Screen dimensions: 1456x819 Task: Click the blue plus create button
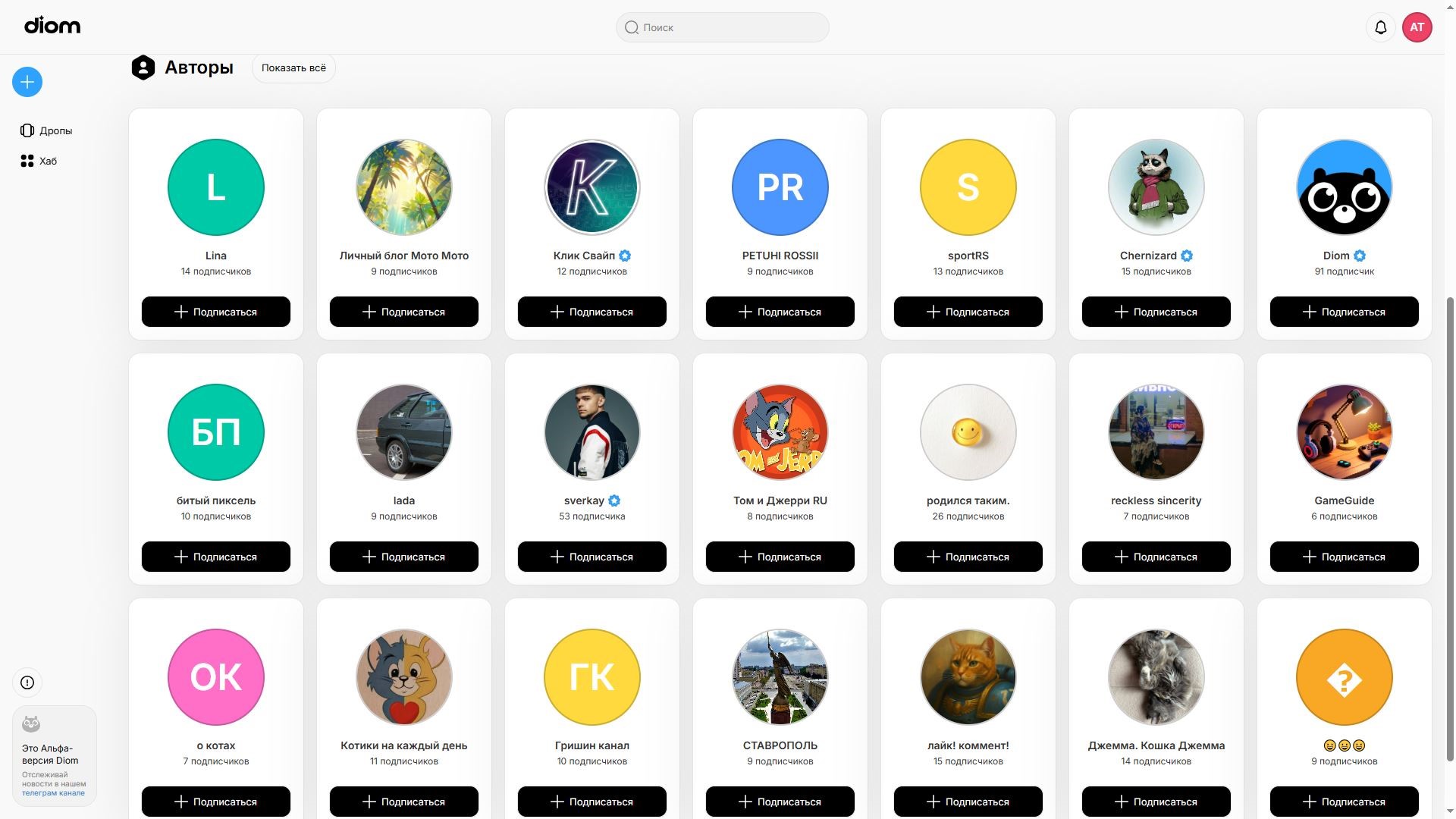click(27, 82)
